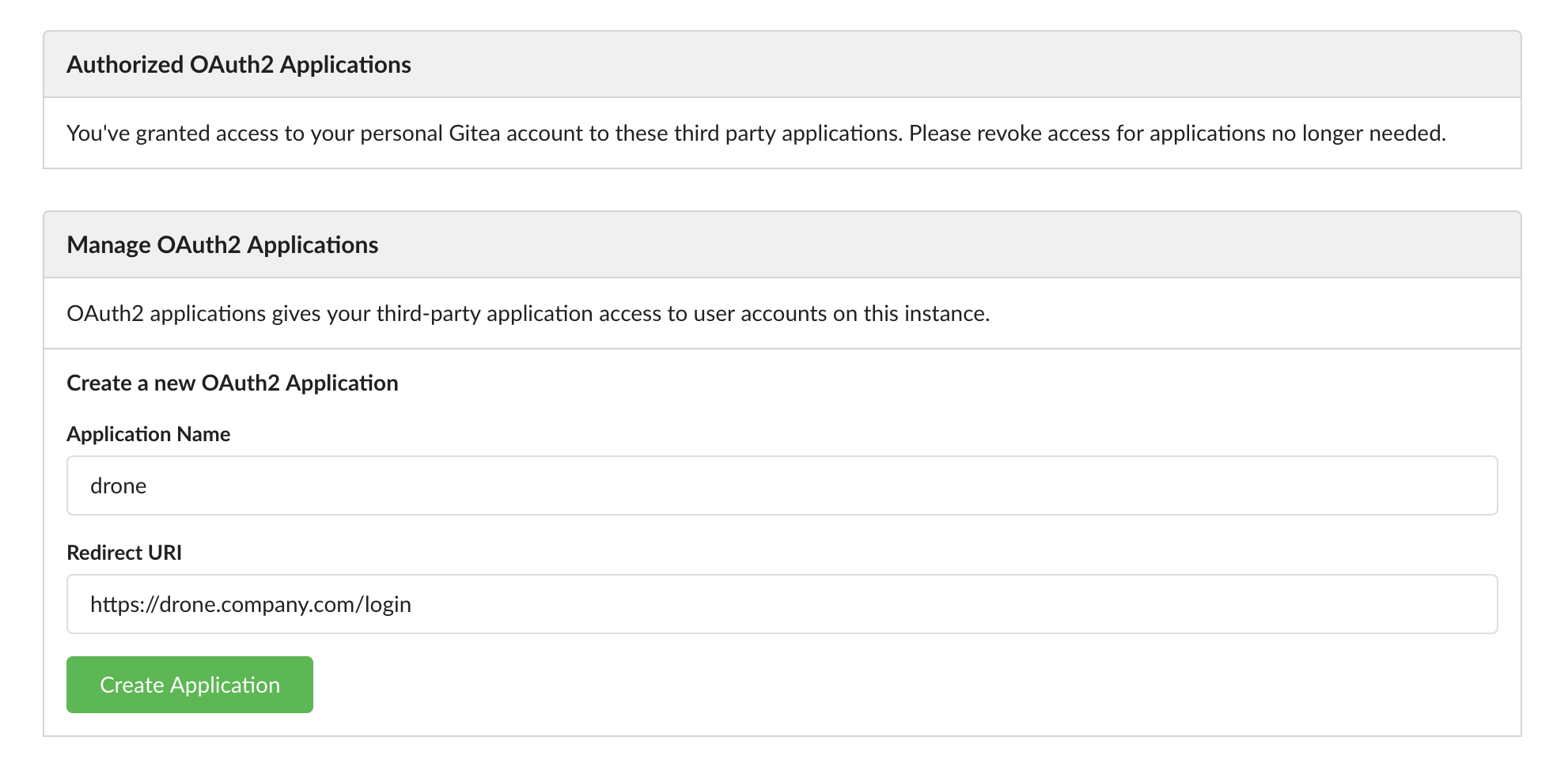Click the granted access description paragraph
Image resolution: width=1568 pixels, height=778 pixels.
(756, 134)
